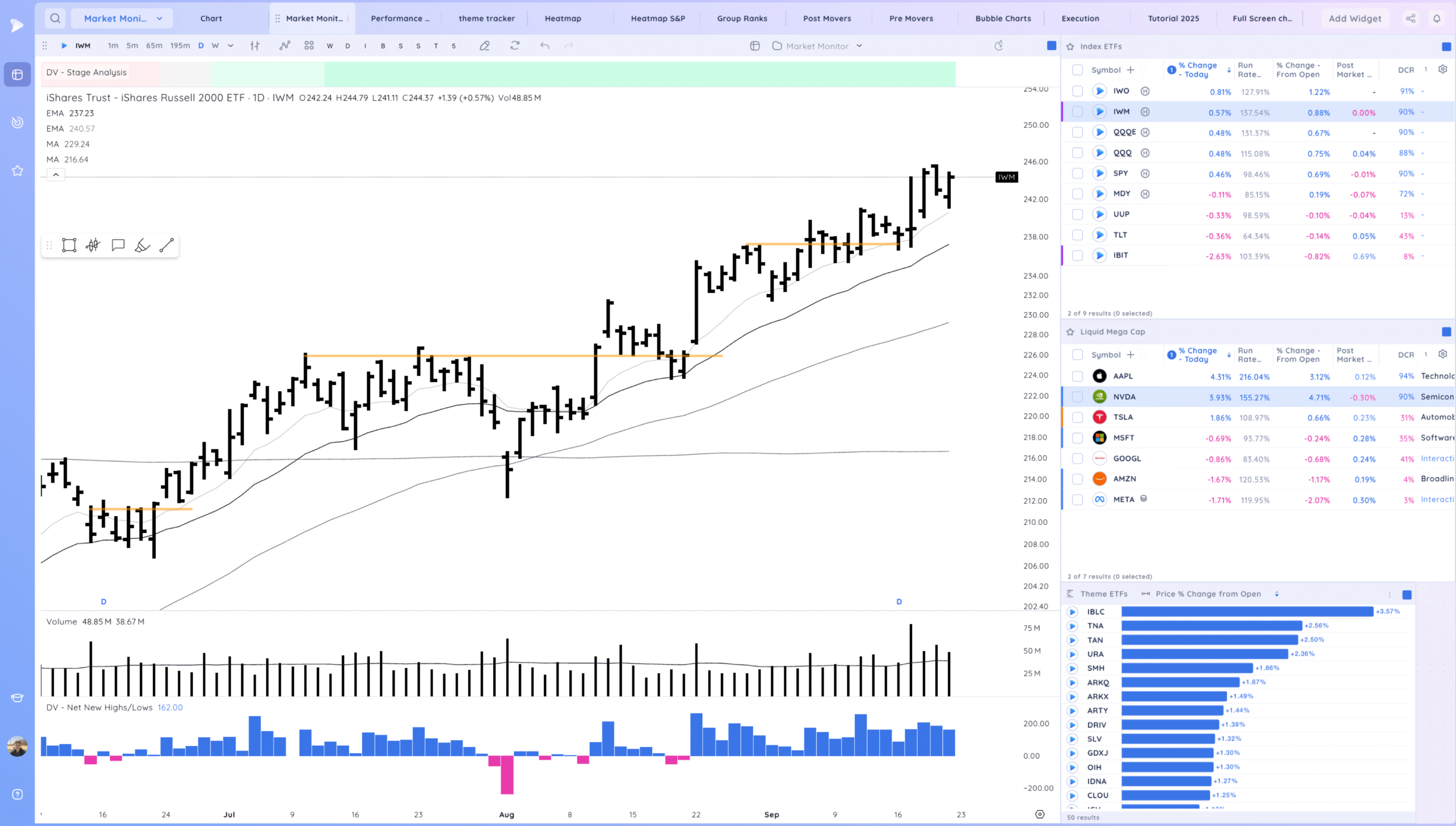Select the trend line drawing tool
The height and width of the screenshot is (826, 1456).
(167, 246)
